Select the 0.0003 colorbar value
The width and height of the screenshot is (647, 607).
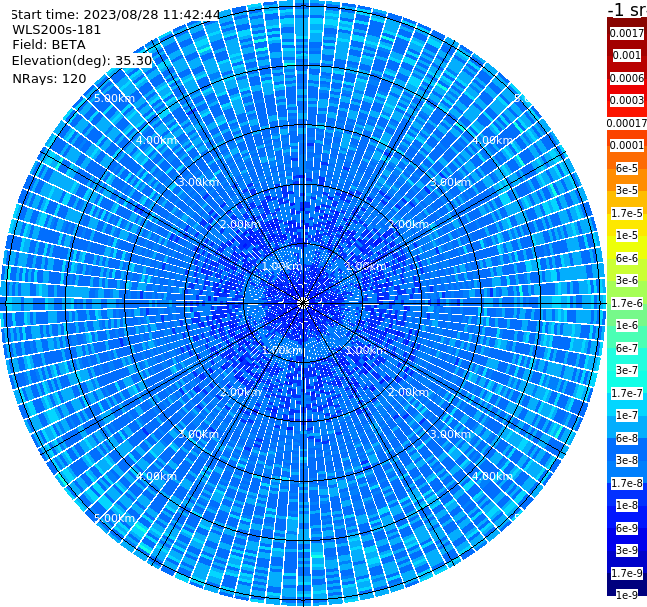(627, 100)
